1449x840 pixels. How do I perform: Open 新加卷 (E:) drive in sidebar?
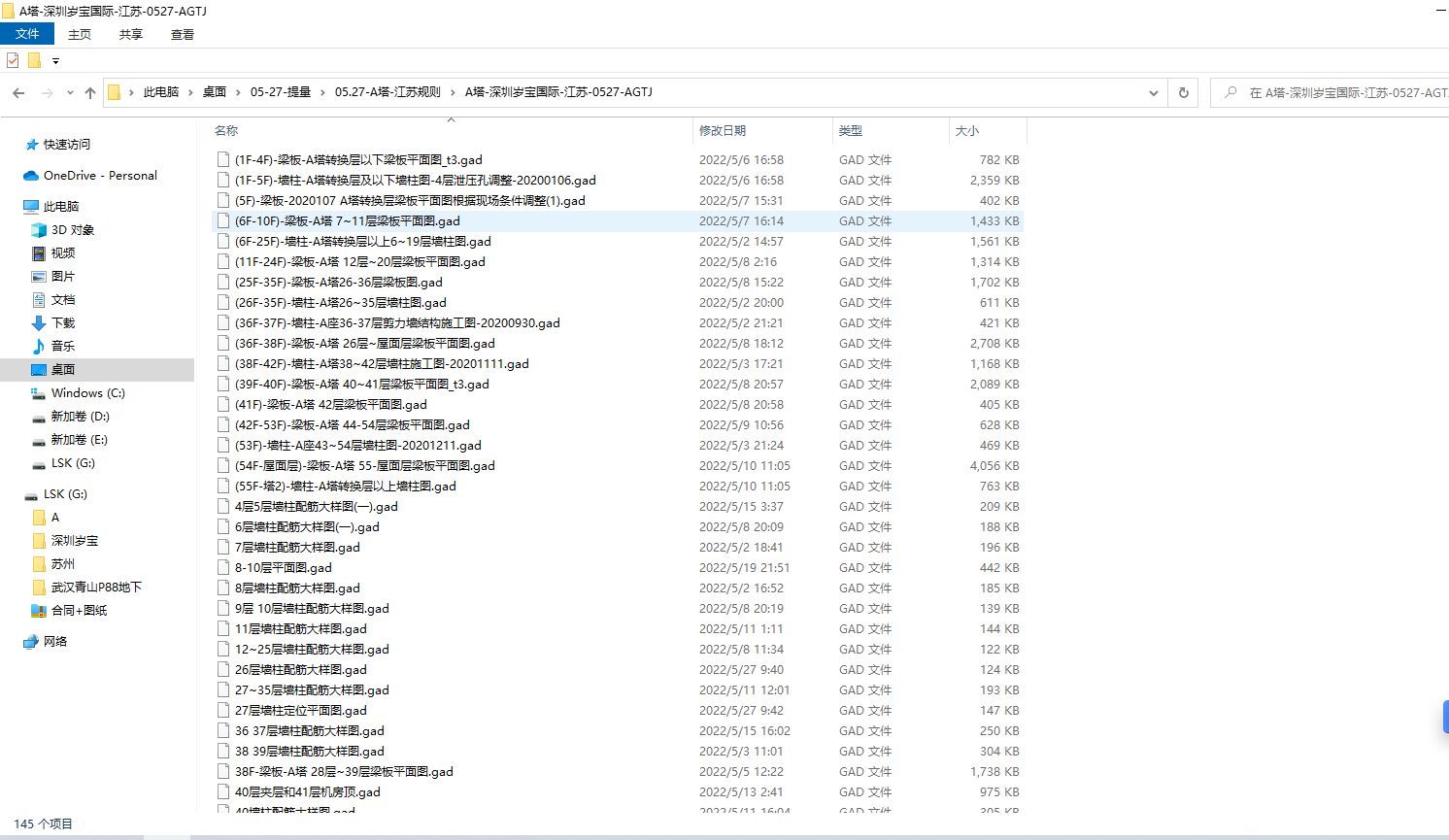(80, 440)
